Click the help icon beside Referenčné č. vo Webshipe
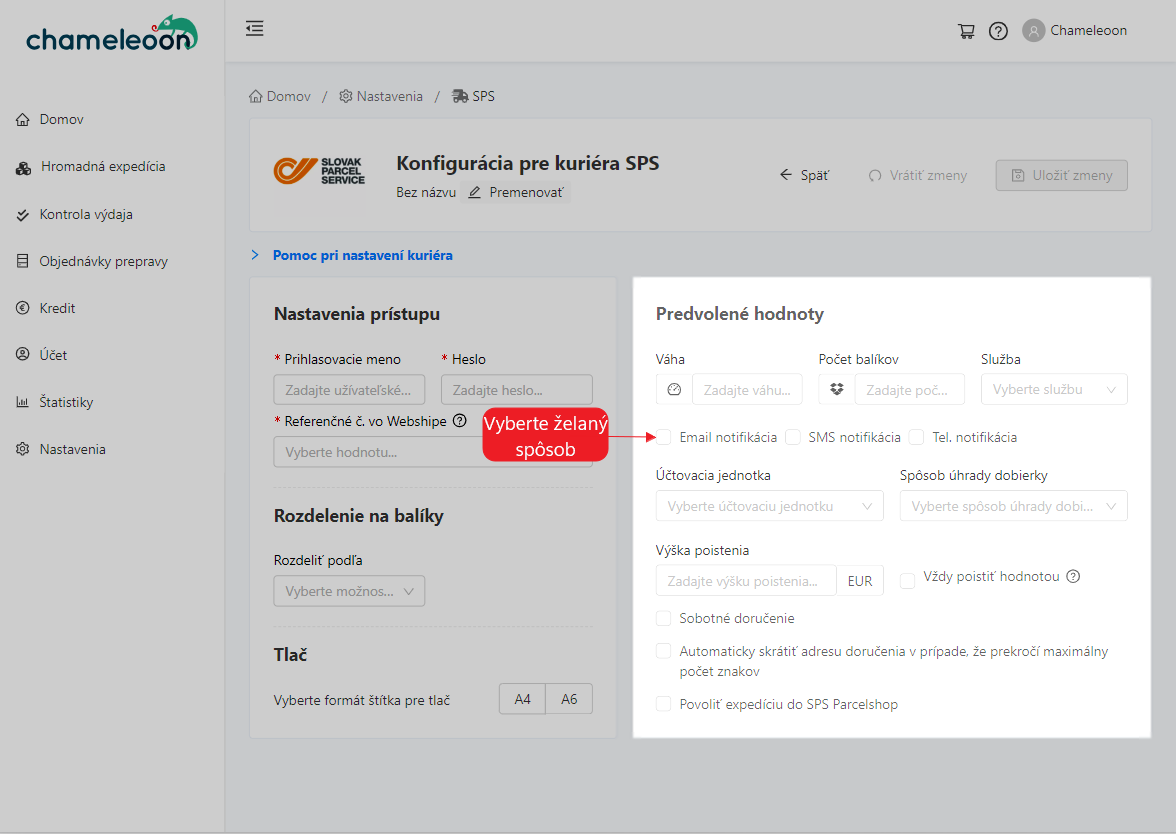 (x=459, y=421)
